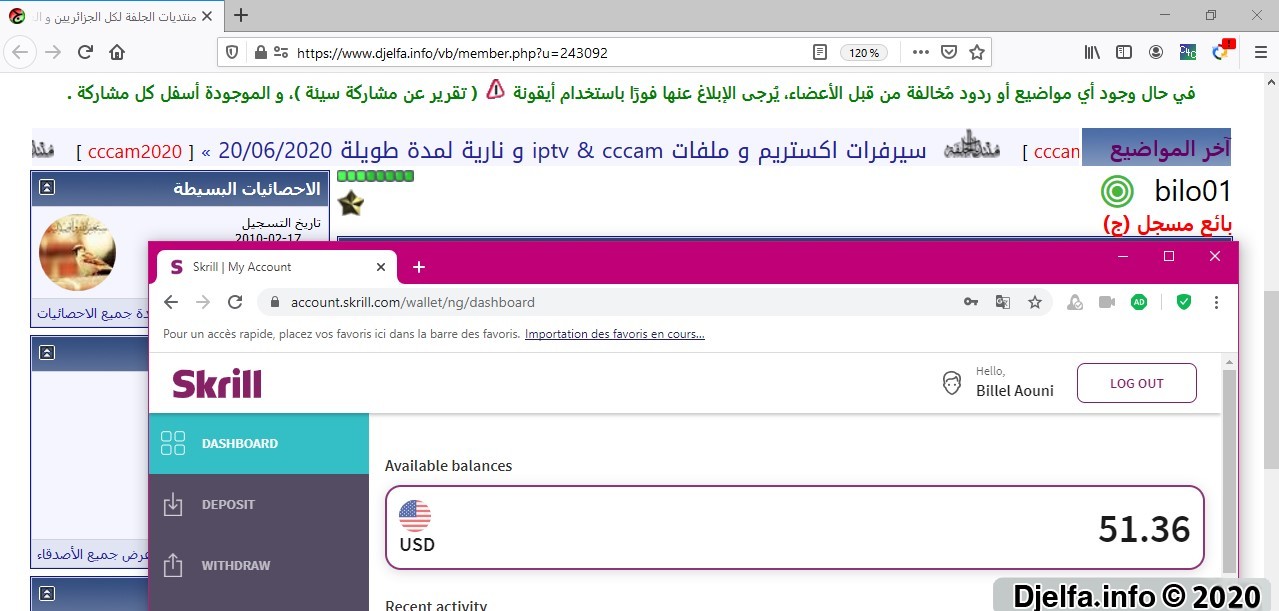This screenshot has width=1279, height=611.
Task: Click the 120 % zoom indicator in Firefox
Action: pos(863,53)
